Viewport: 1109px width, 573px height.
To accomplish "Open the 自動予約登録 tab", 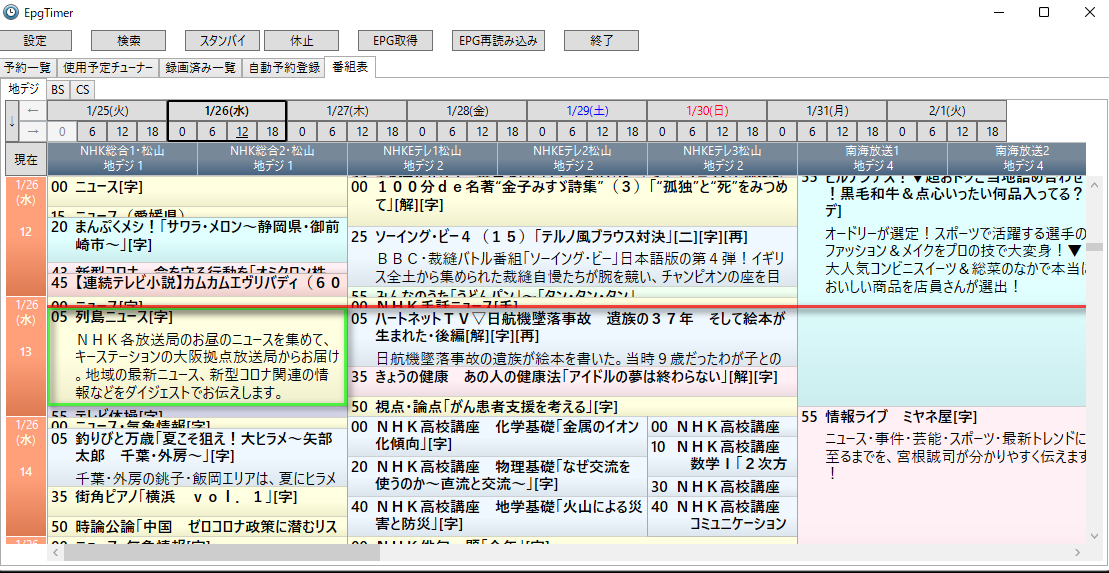I will pos(283,68).
